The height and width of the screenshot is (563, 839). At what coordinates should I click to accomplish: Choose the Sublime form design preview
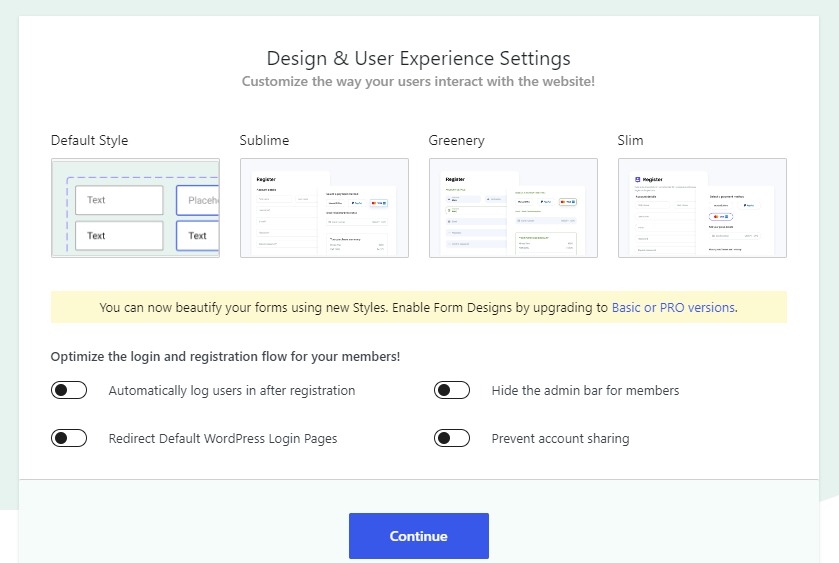click(x=324, y=208)
